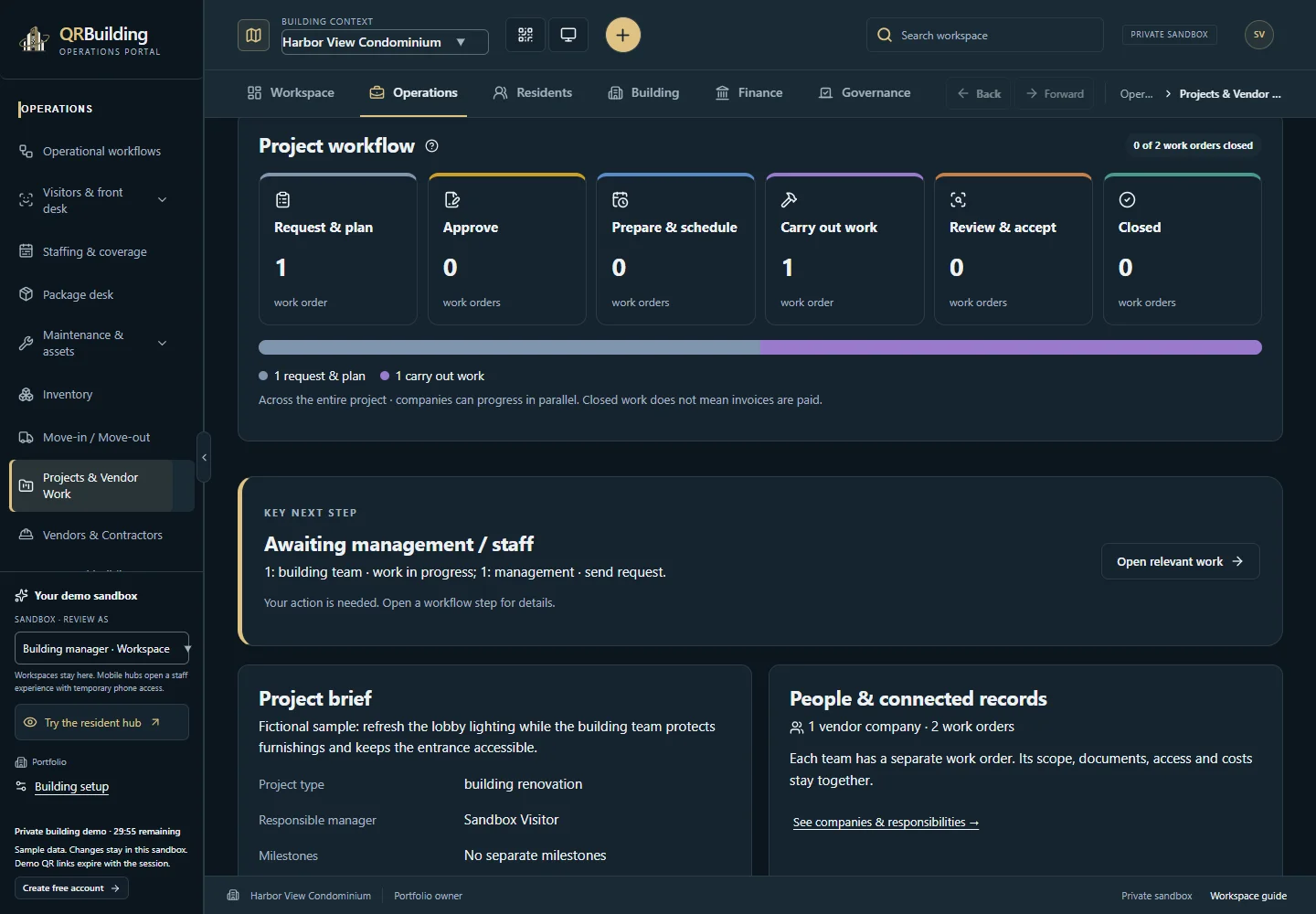
Task: Open the Building manager · Workspace role dropdown
Action: click(101, 648)
